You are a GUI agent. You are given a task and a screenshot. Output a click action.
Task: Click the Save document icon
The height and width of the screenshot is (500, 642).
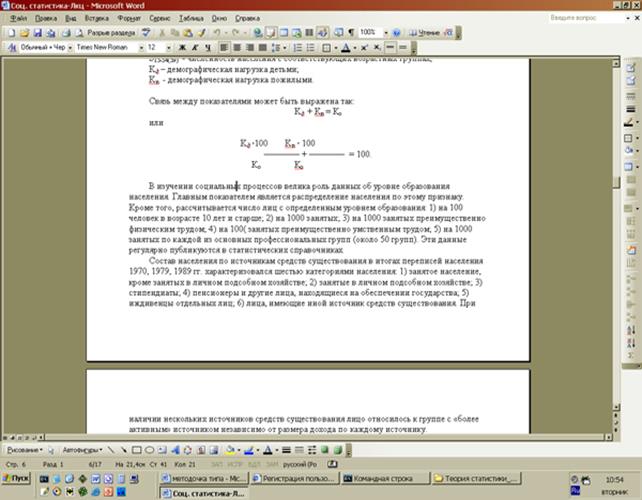[35, 32]
